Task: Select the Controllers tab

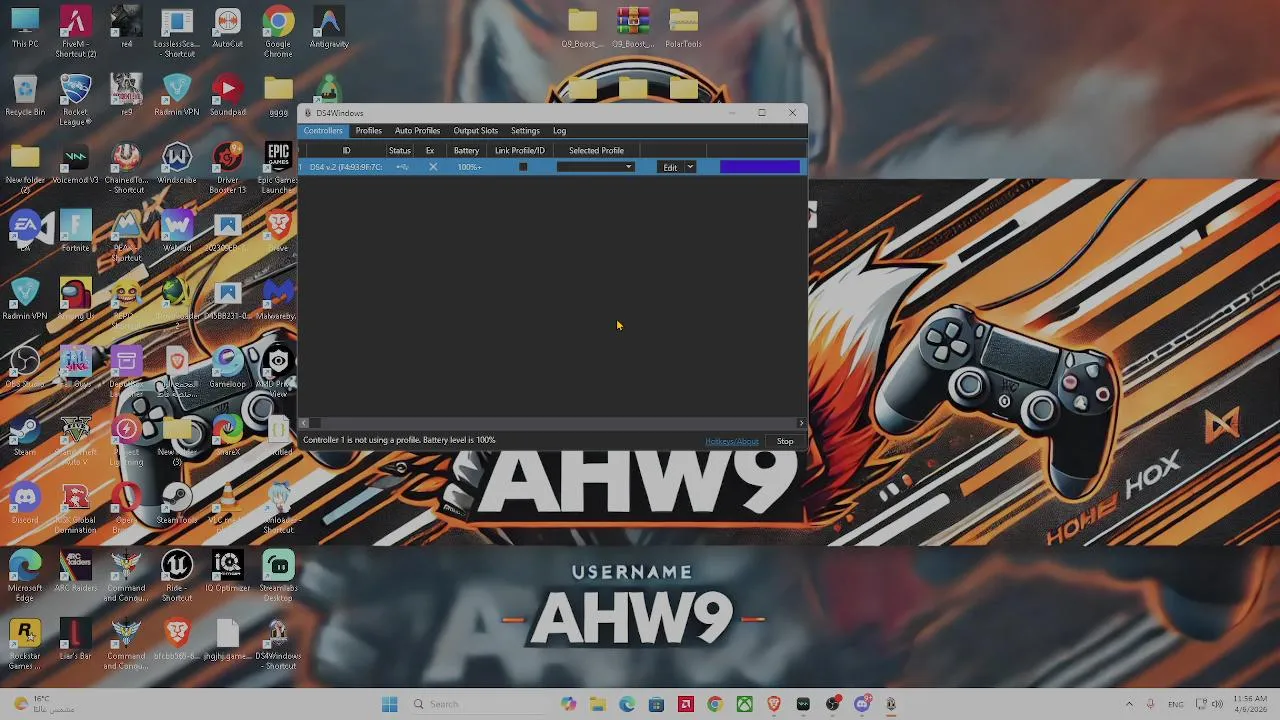Action: 323,131
